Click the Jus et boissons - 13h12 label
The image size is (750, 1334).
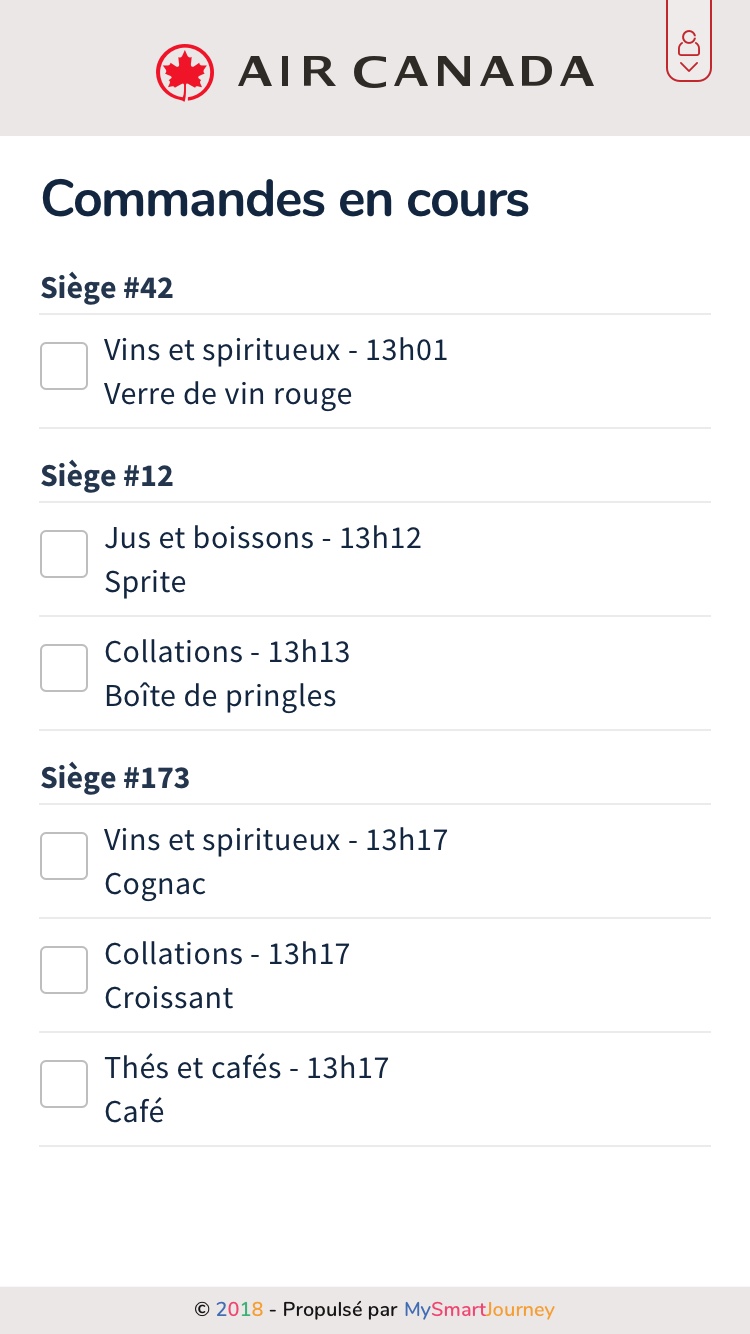263,538
